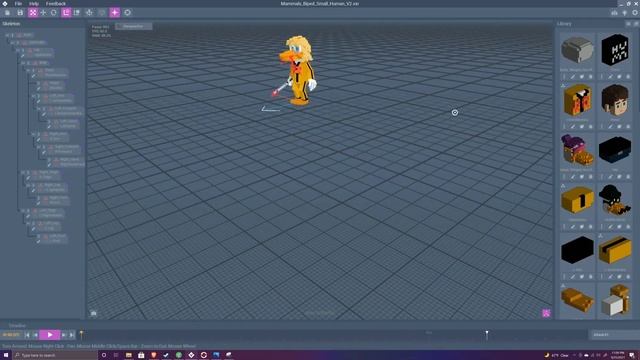This screenshot has height=360, width=640.
Task: Click the pencil edit icon under the grey block
Action: [573, 77]
